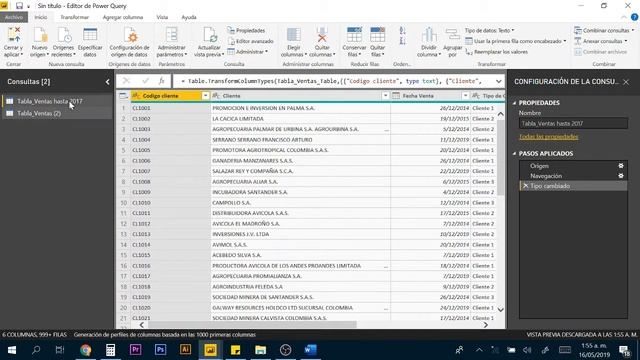Sort descending with the Z-A icon
Image resolution: width=640 pixels, height=360 pixels.
(x=402, y=41)
